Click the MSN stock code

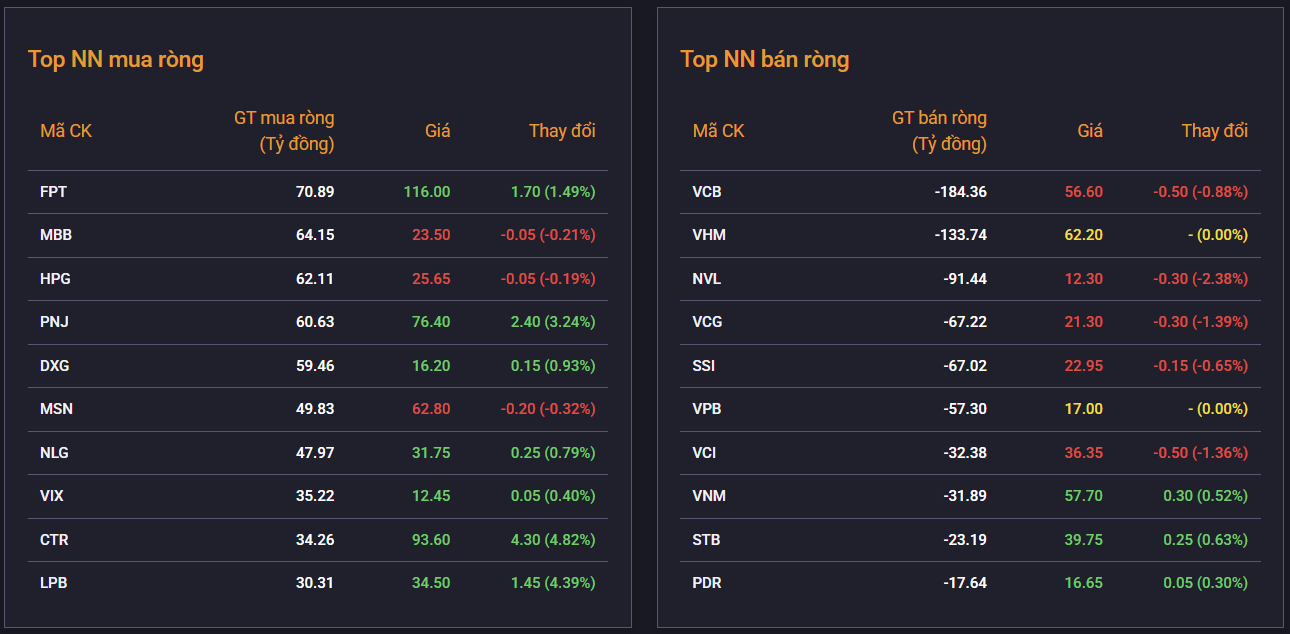point(56,409)
